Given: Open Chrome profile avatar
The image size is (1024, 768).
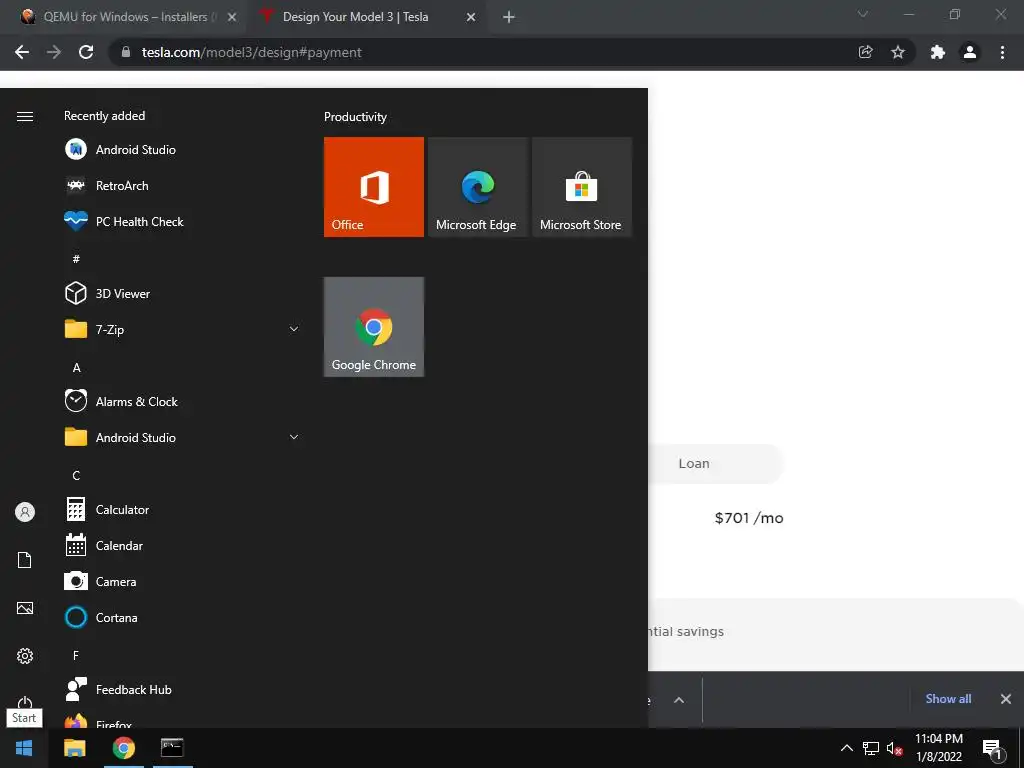Looking at the screenshot, I should tap(970, 52).
